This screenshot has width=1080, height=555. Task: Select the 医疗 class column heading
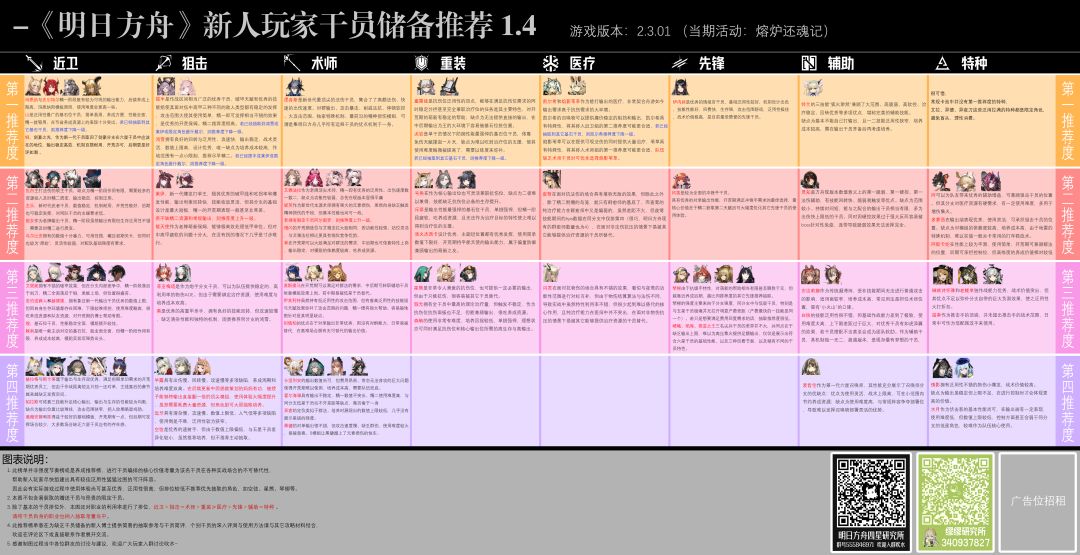[582, 63]
